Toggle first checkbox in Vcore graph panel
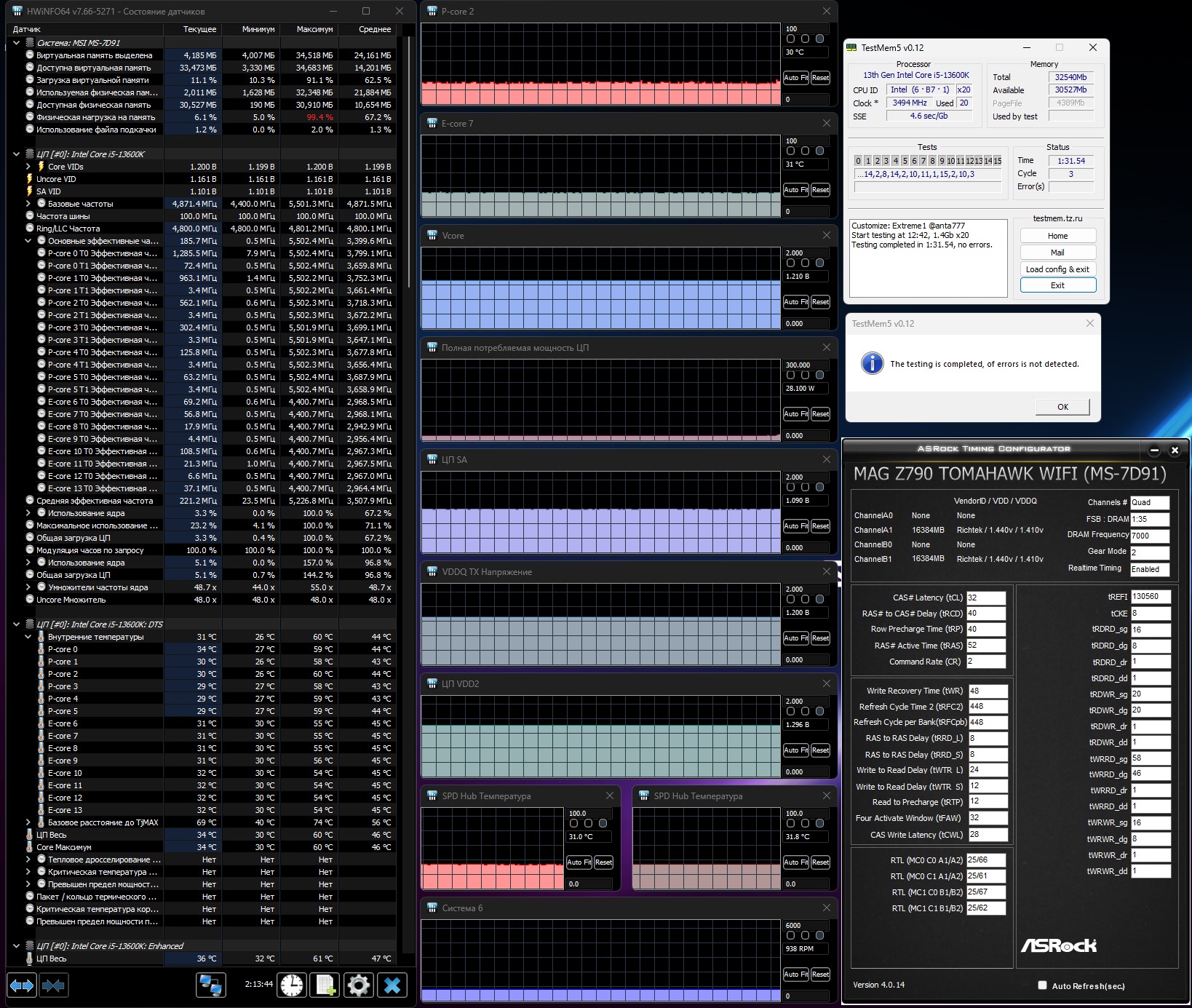The image size is (1192, 1008). (x=791, y=263)
